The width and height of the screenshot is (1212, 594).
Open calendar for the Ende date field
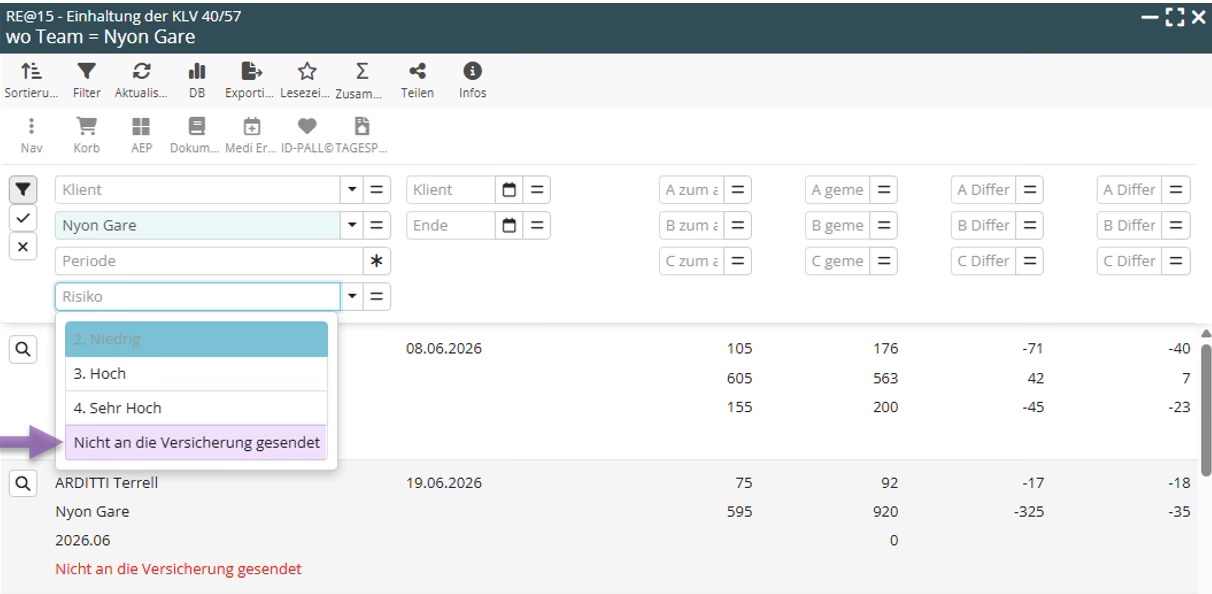coord(509,225)
